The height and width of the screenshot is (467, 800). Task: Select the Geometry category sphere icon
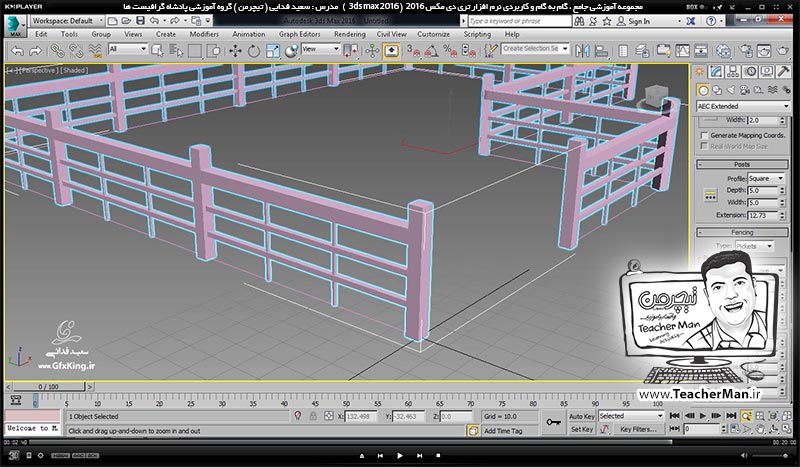703,90
